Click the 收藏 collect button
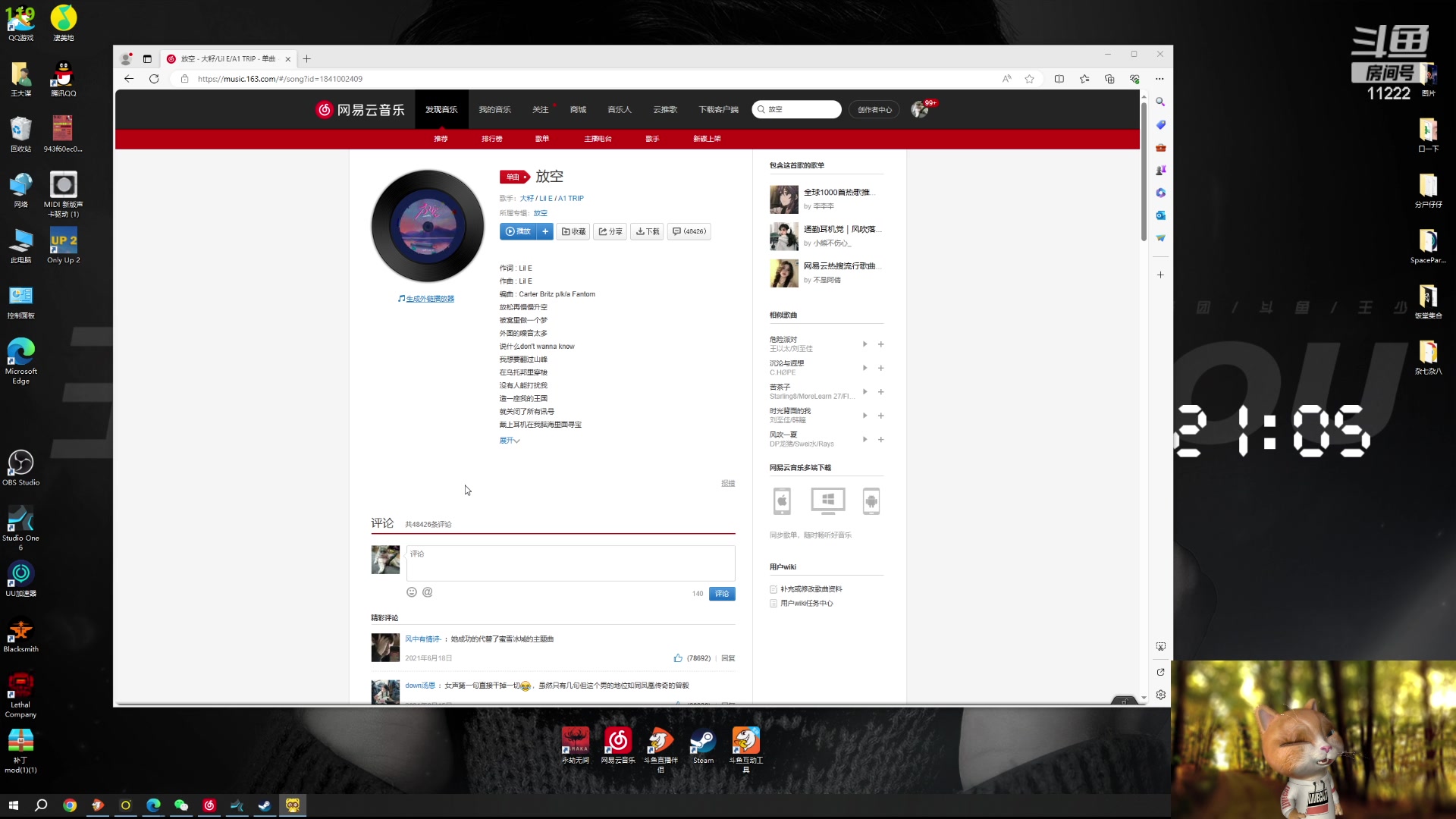Viewport: 1456px width, 819px height. click(x=573, y=231)
